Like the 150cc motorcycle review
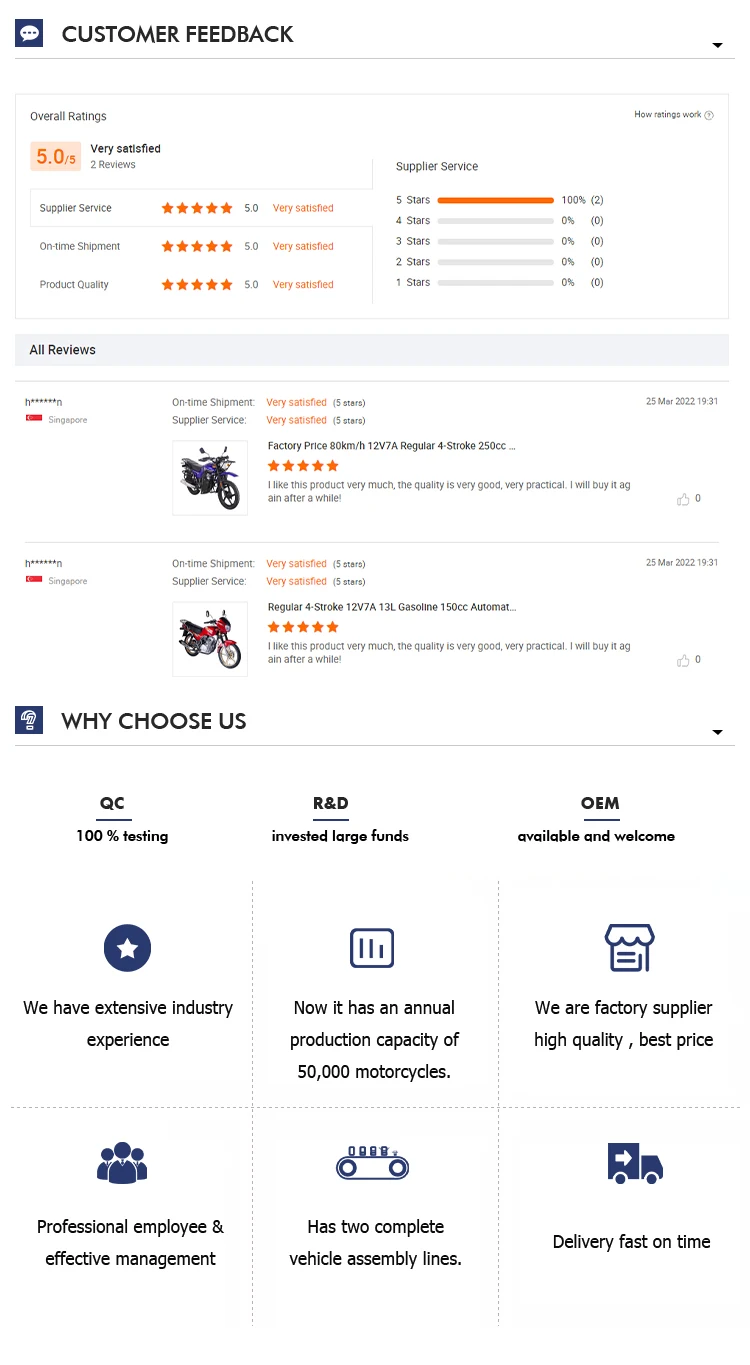Screen dimensions: 750x1365 click(x=683, y=660)
